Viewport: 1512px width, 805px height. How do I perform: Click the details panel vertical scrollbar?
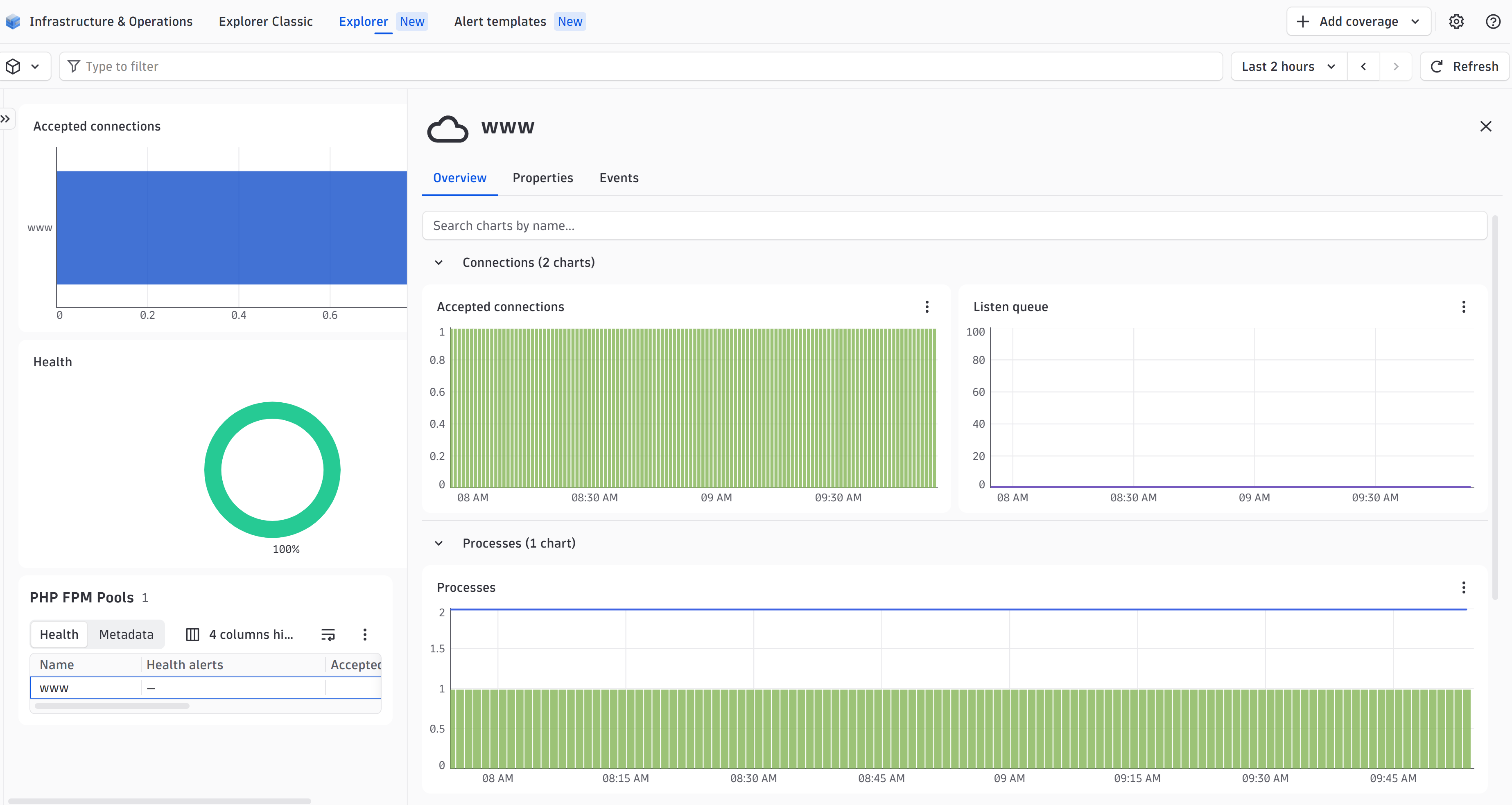1494,407
